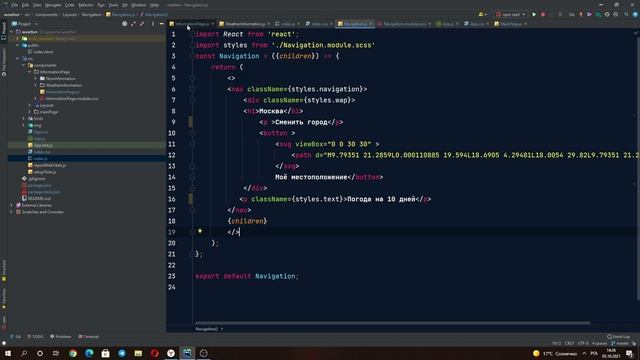640x360 pixels.
Task: Toggle the Favorites tool window on left edge
Action: point(4,298)
